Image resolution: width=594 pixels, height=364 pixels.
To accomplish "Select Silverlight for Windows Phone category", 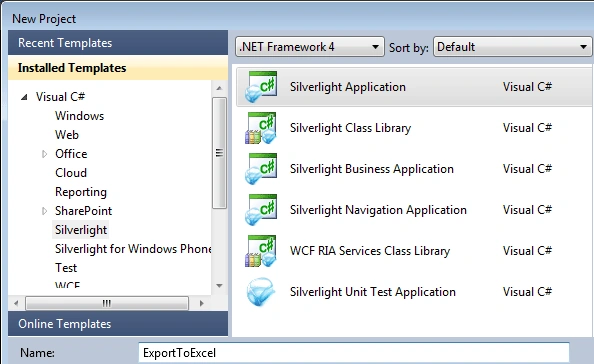I will click(x=133, y=249).
